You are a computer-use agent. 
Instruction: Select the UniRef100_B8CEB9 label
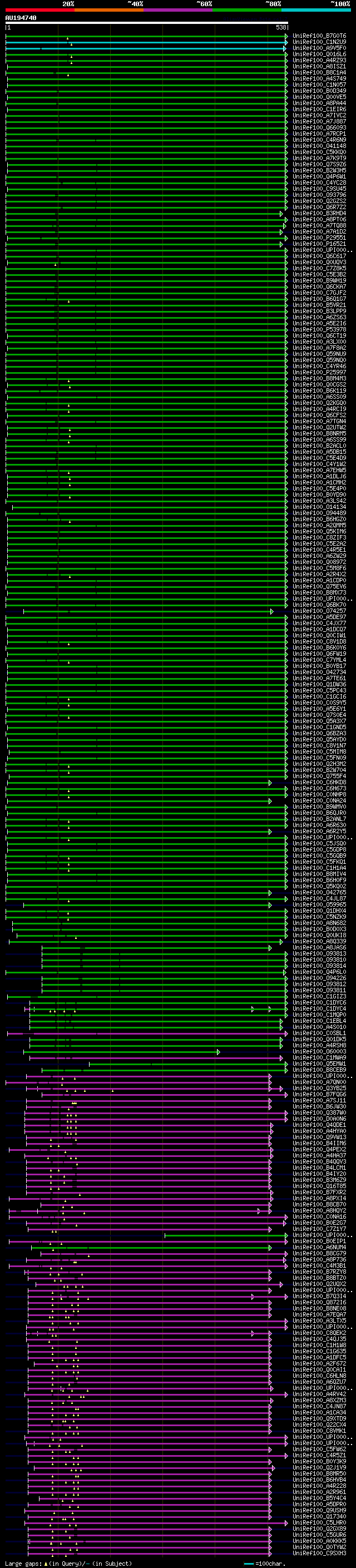[319, 1070]
